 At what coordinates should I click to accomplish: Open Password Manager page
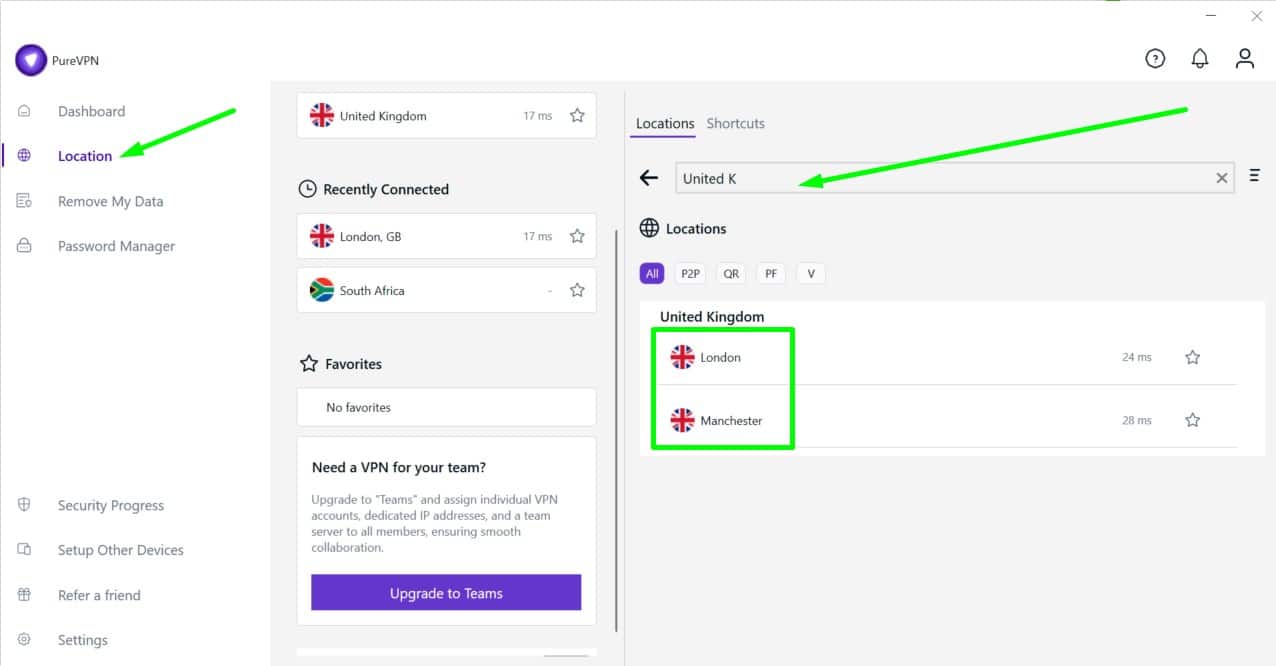coord(116,246)
